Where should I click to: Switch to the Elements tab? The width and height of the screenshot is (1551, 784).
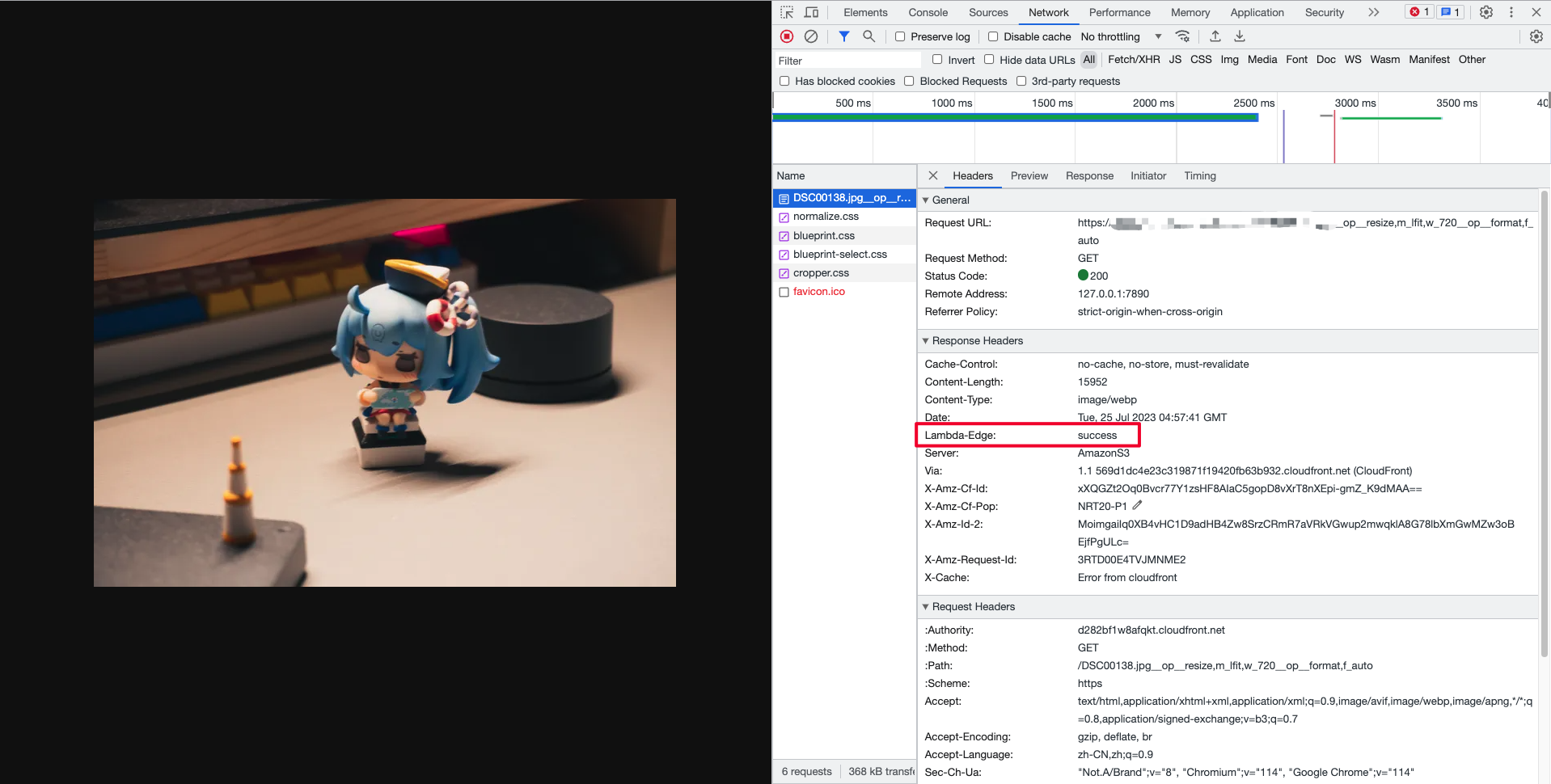point(865,12)
